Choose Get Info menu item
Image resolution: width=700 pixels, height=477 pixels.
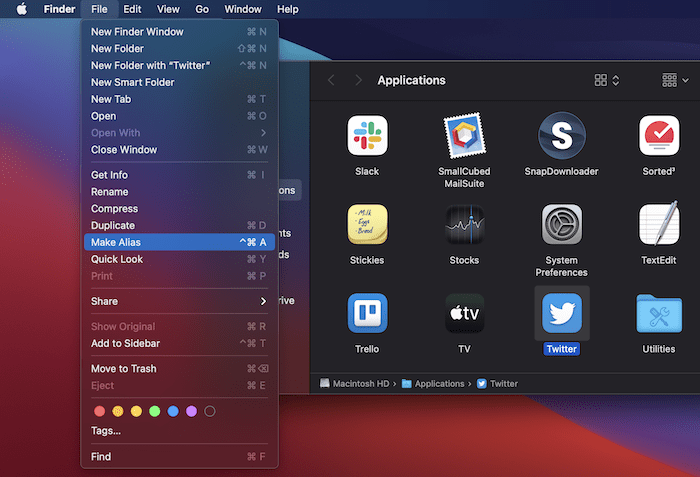click(179, 175)
